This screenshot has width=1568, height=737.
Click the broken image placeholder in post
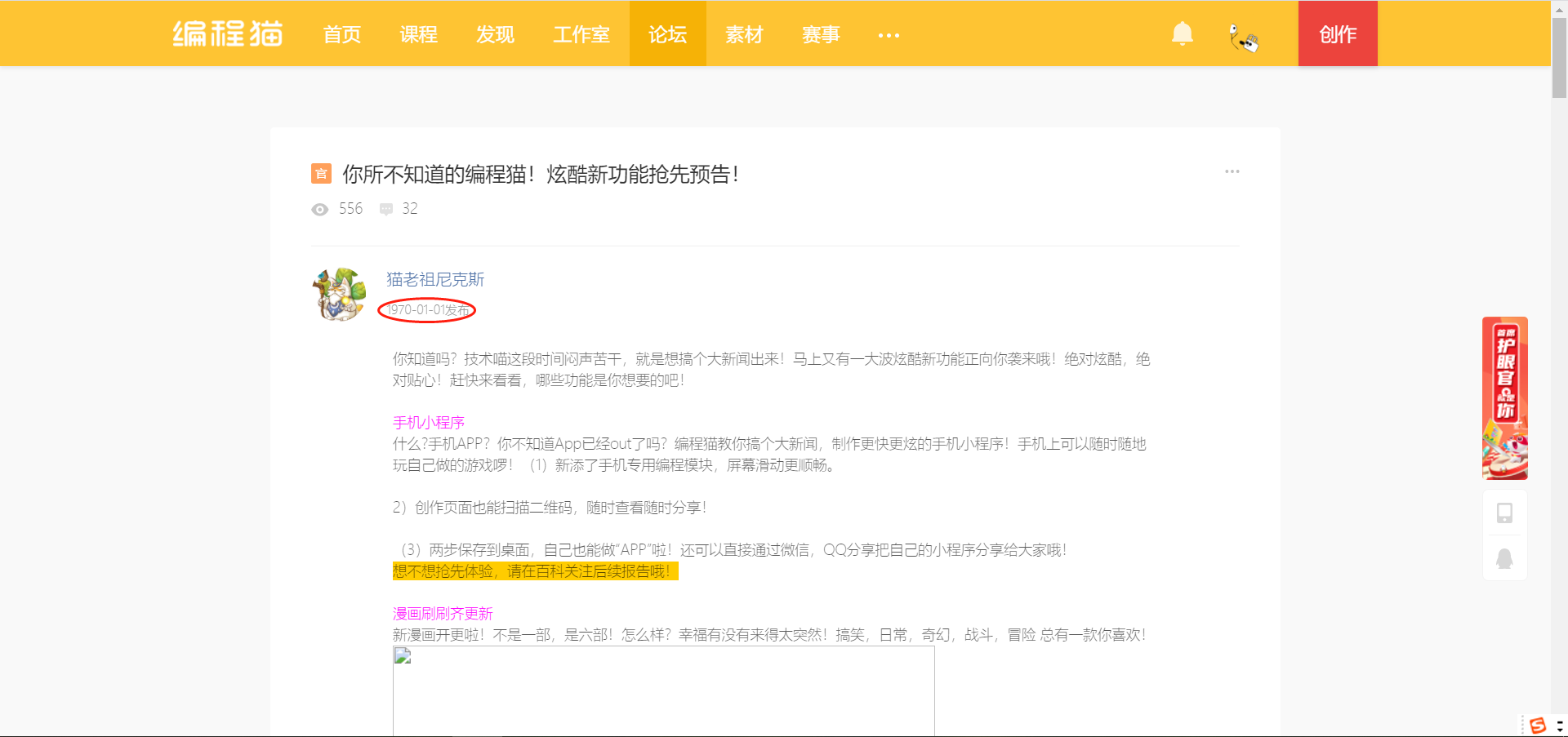664,691
